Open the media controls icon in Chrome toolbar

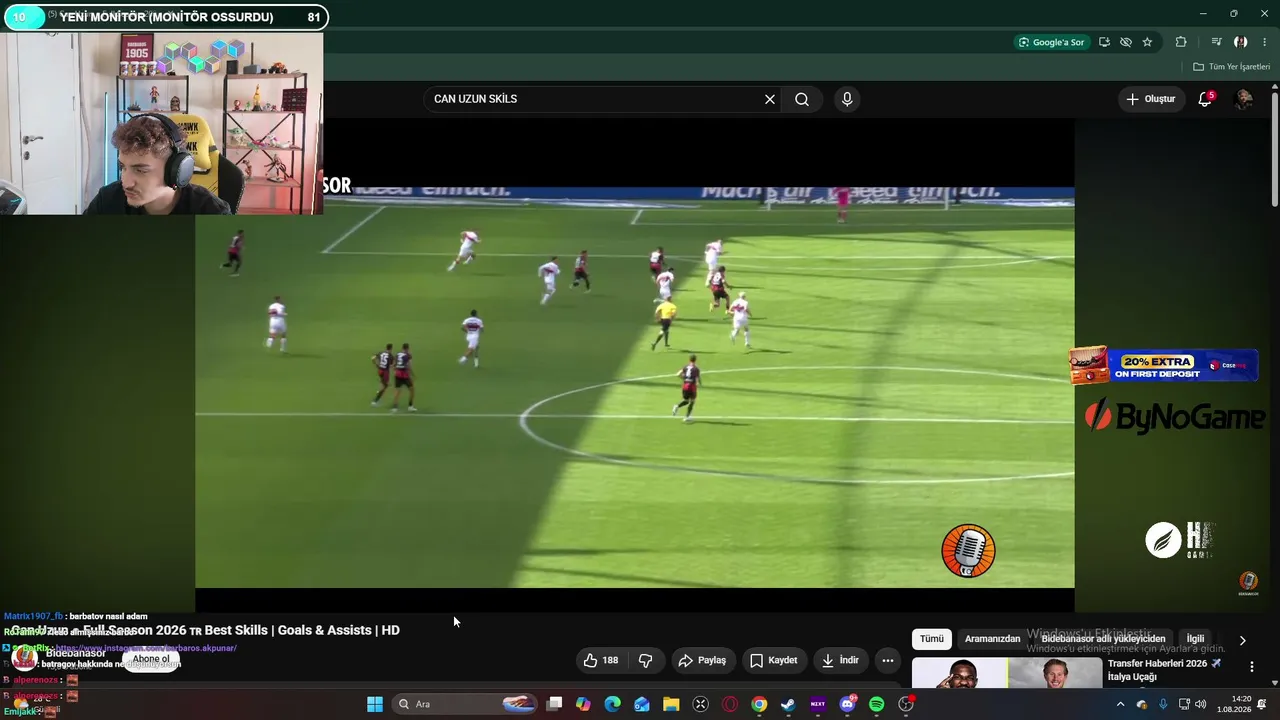1216,42
